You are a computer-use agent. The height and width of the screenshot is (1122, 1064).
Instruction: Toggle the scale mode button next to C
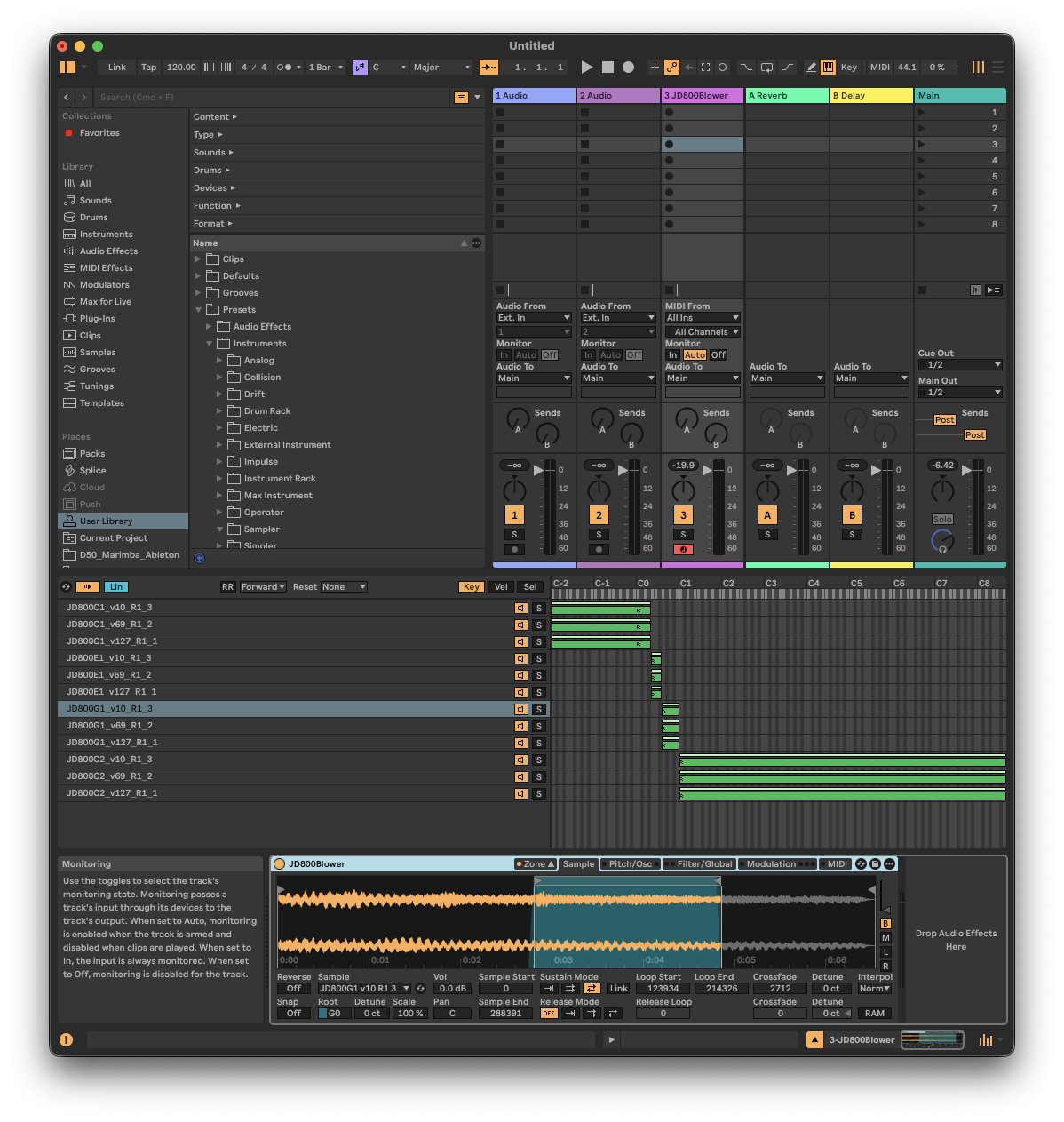[360, 67]
